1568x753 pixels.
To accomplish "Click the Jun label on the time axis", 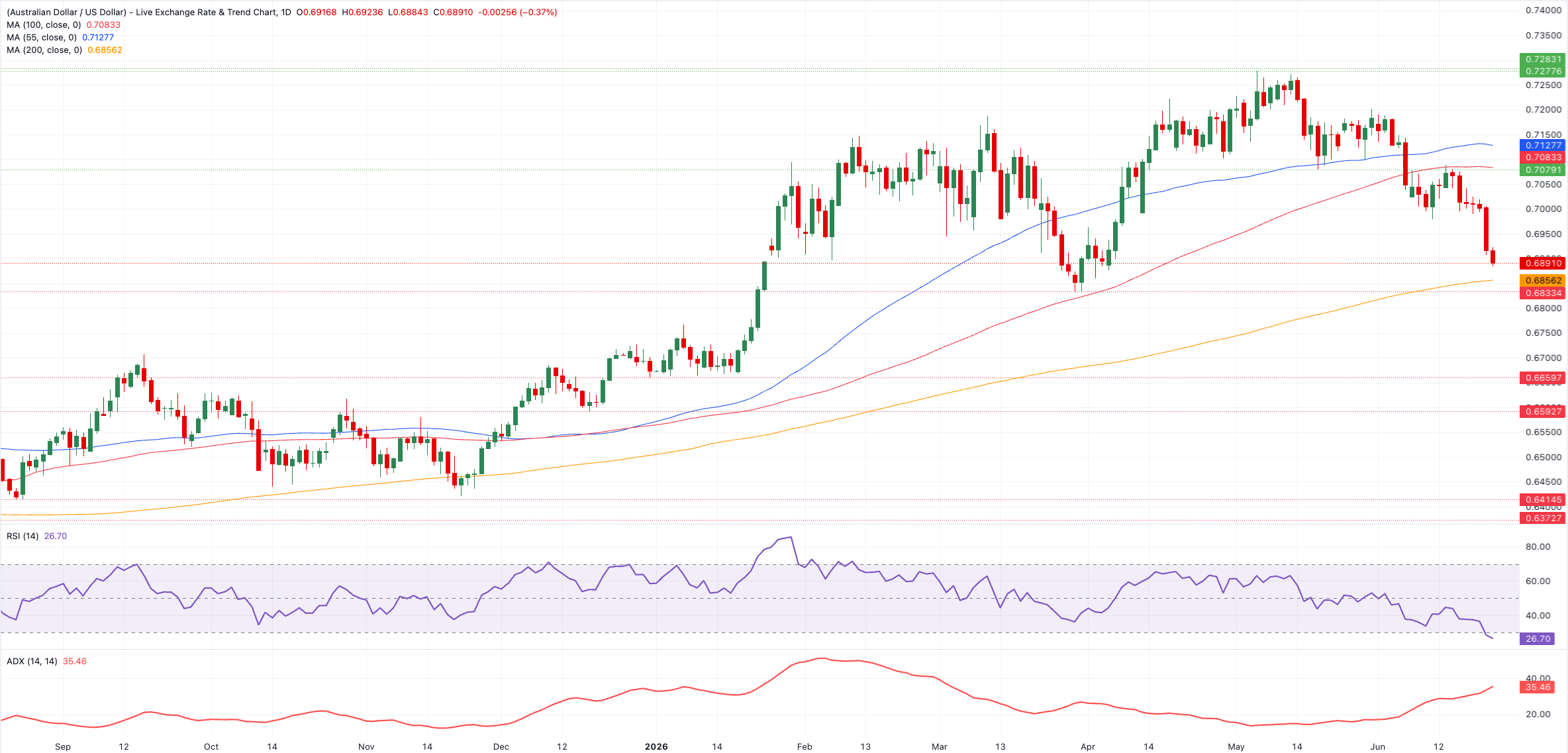I will click(1377, 746).
